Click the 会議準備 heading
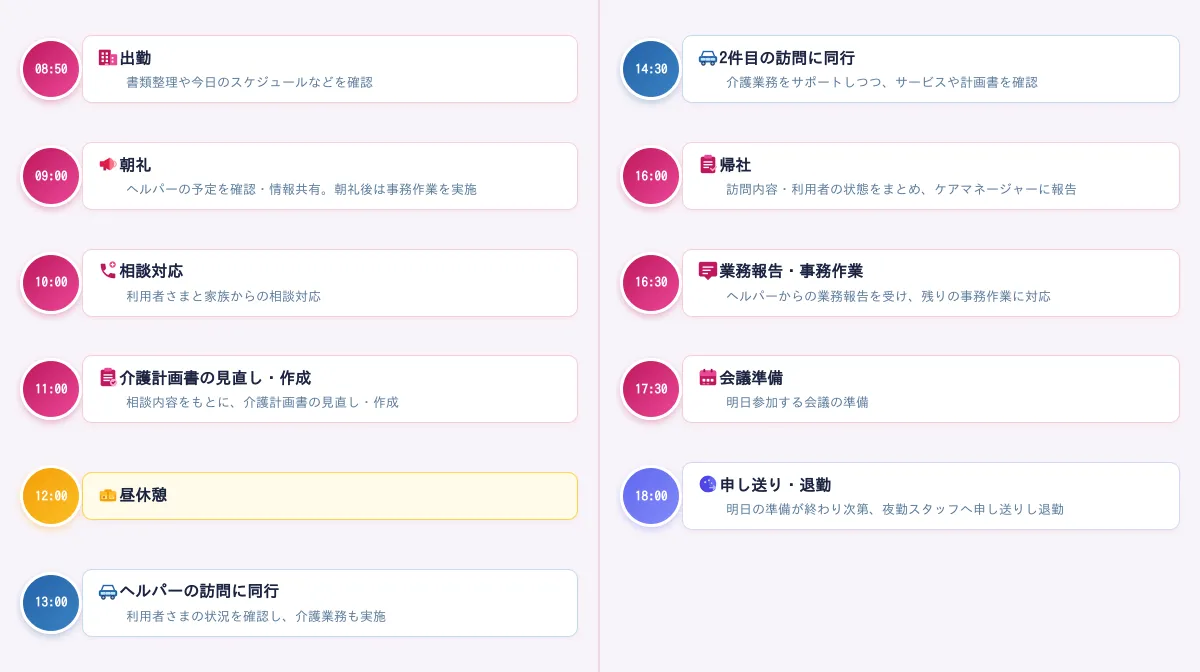 click(752, 378)
